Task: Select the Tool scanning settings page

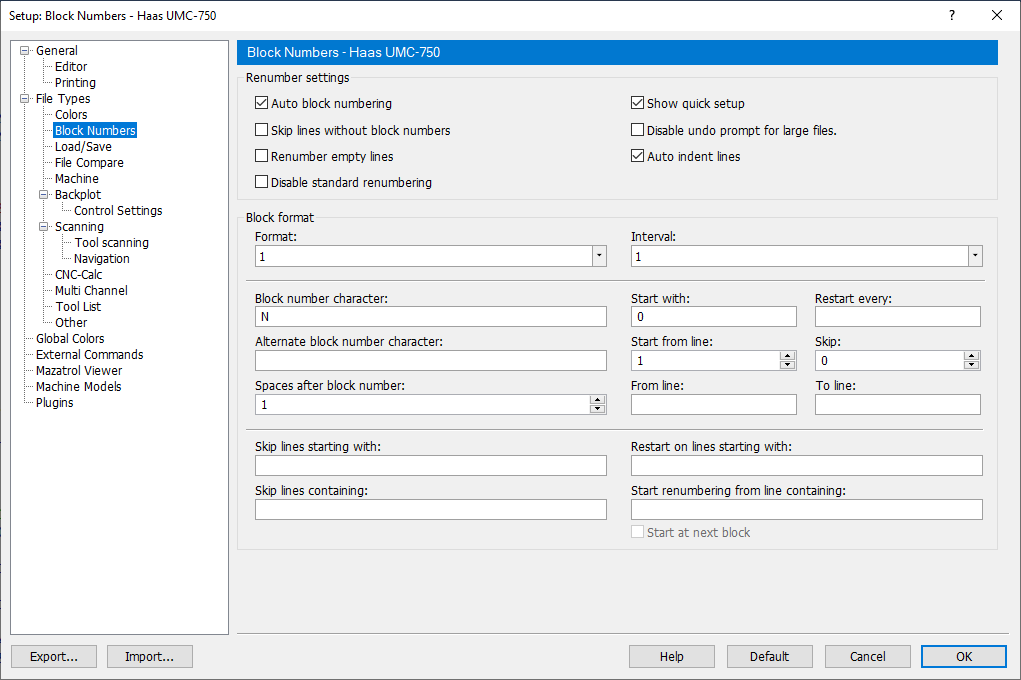Action: click(x=110, y=242)
